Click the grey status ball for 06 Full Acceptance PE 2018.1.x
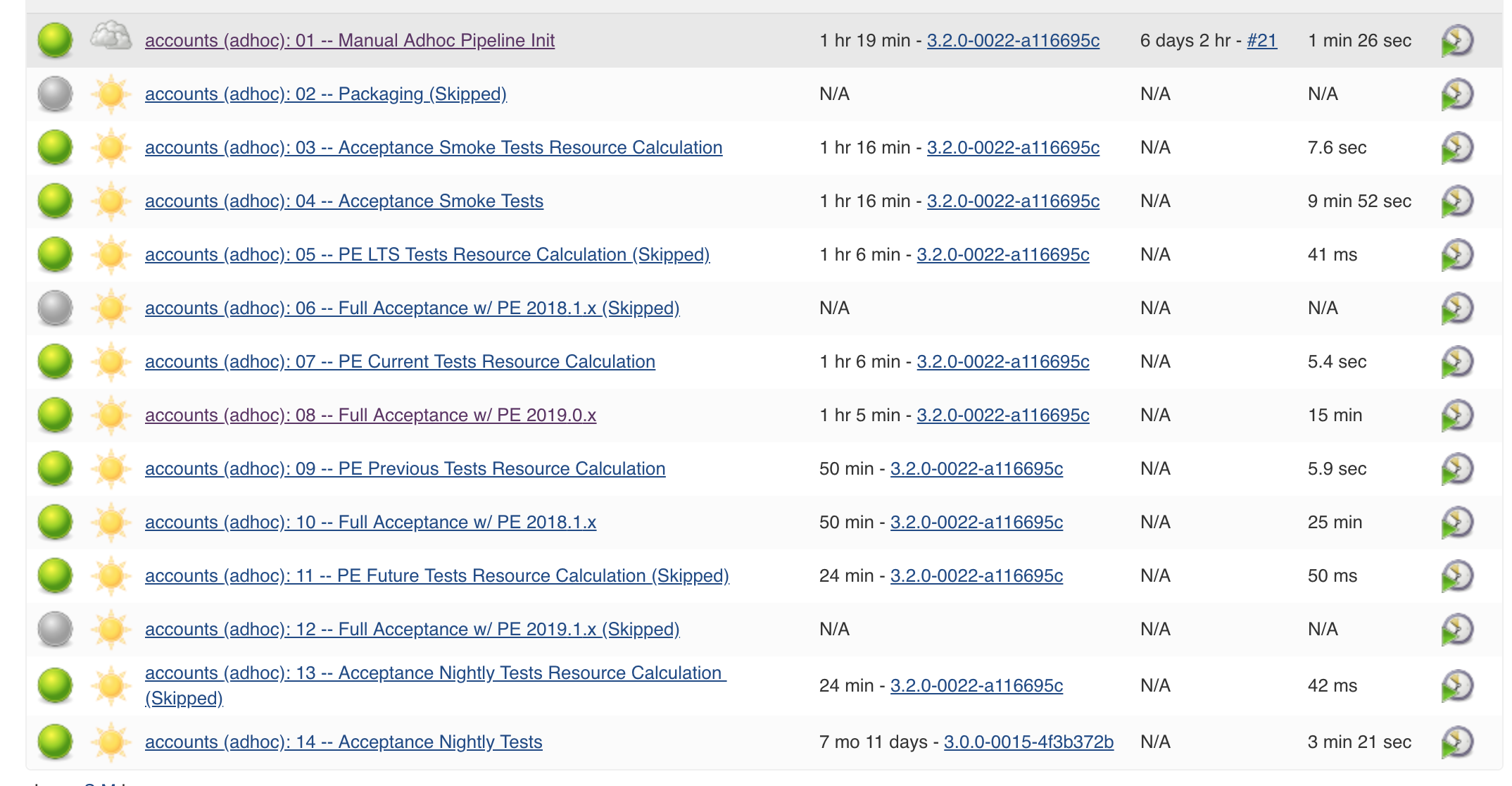The height and width of the screenshot is (786, 1512). [x=55, y=308]
